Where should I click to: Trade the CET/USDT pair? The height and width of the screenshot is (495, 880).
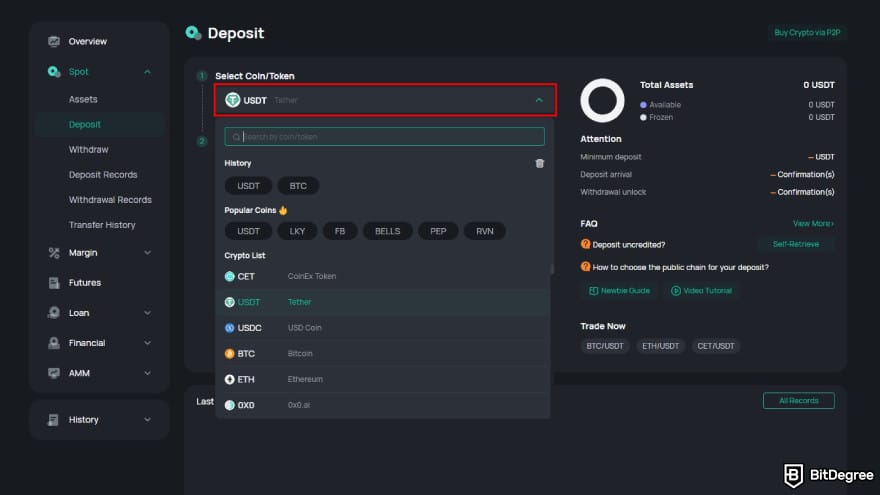(716, 346)
